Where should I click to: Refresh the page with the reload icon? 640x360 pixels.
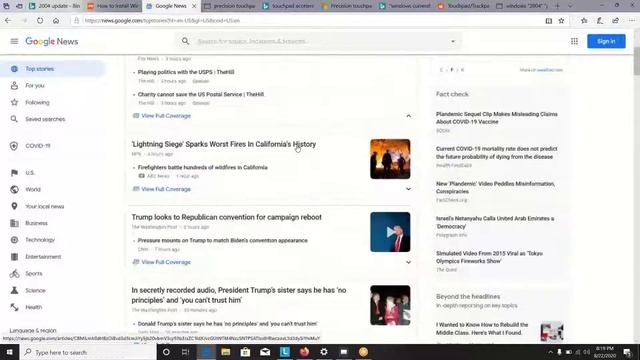[40, 20]
